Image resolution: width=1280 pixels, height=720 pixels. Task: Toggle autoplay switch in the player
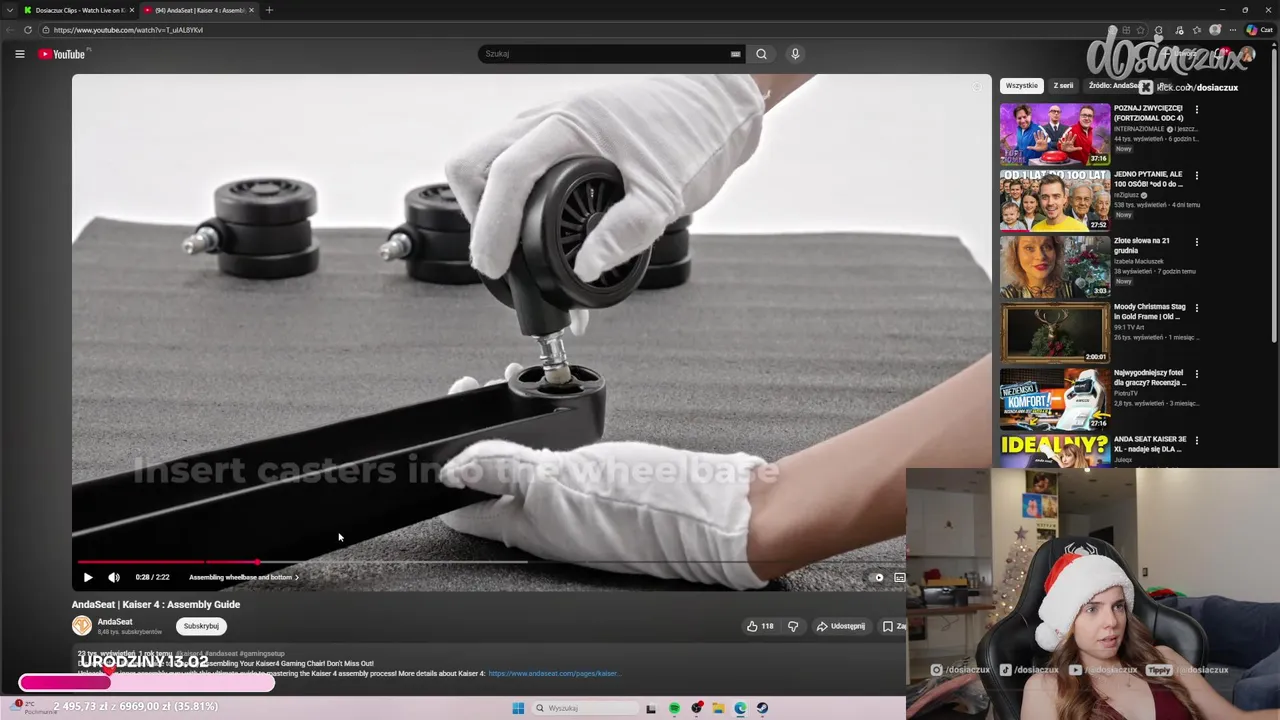coord(877,577)
